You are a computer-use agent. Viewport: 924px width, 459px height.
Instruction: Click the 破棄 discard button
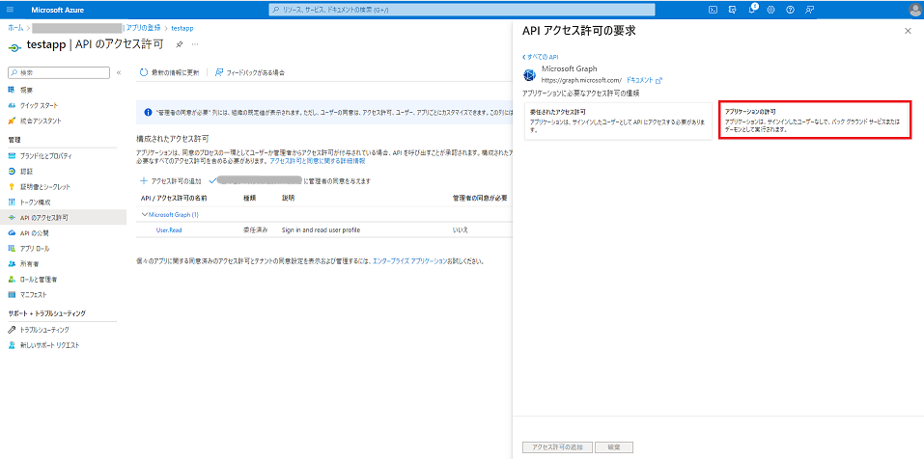pos(614,447)
